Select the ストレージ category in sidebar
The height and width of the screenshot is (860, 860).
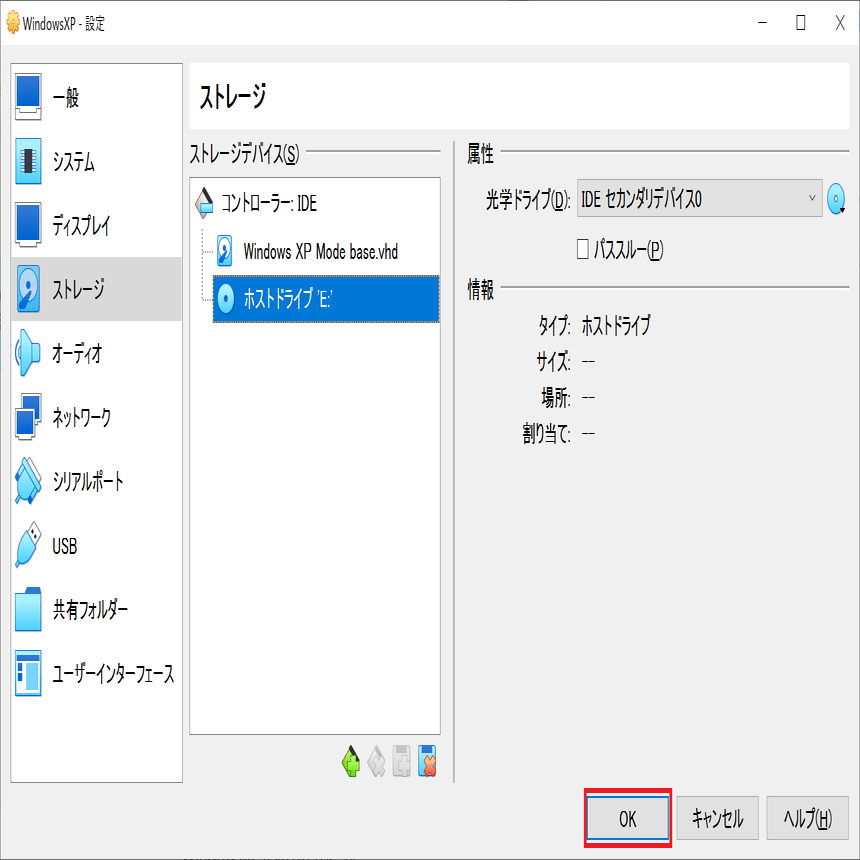pos(97,289)
